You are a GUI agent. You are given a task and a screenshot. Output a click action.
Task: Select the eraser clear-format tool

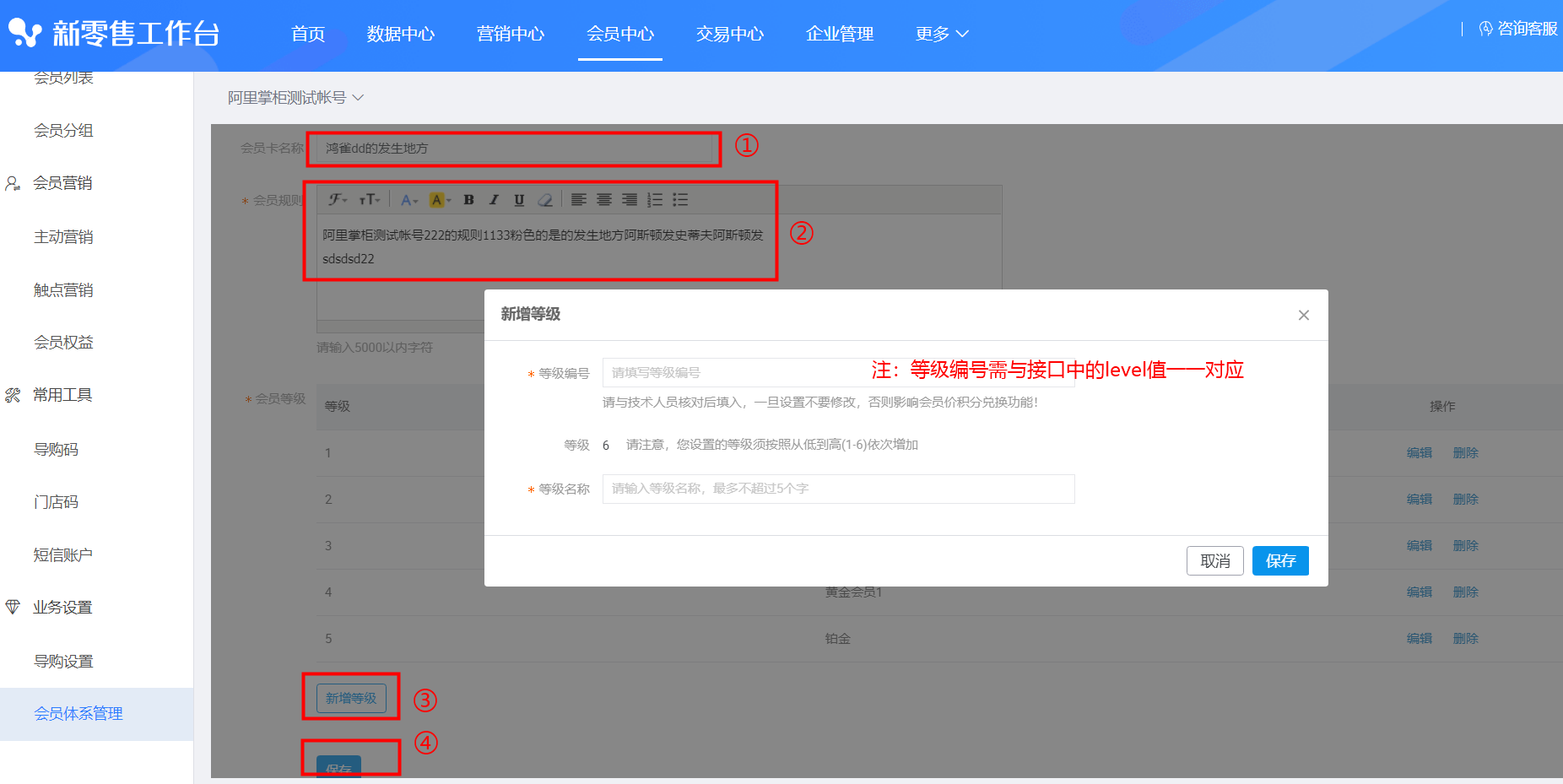(x=545, y=200)
